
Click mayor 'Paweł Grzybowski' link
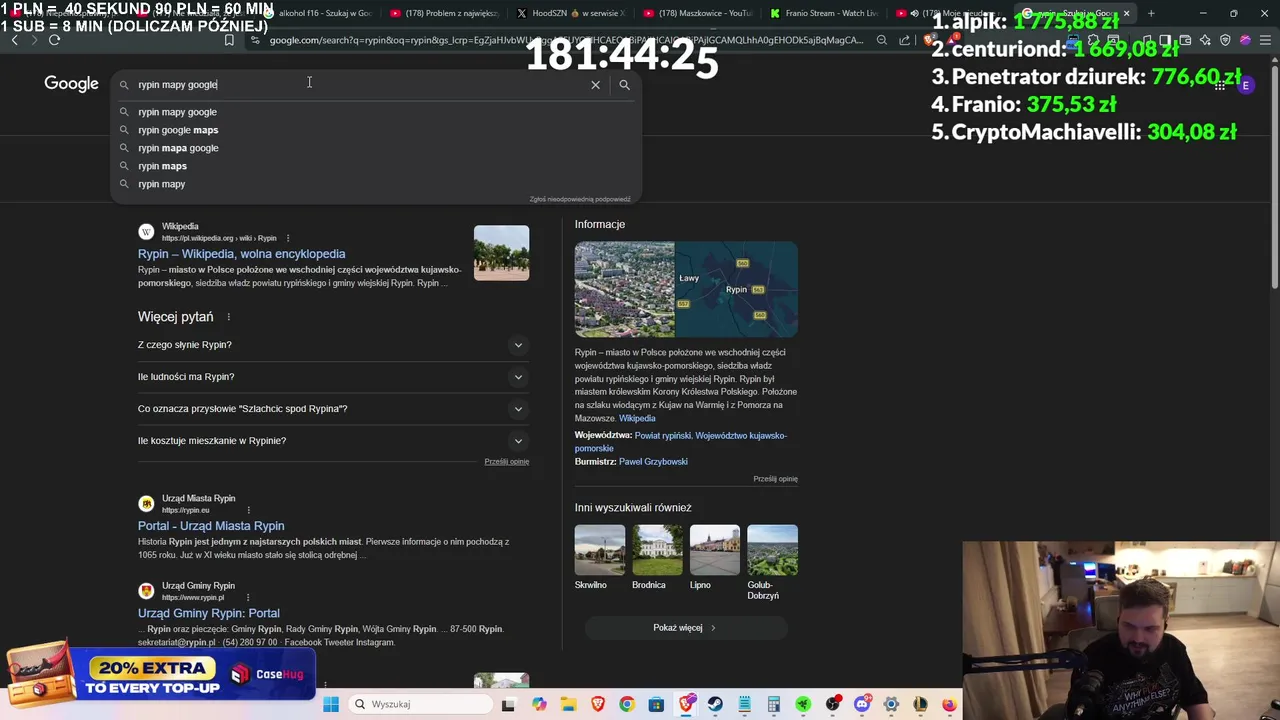pyautogui.click(x=653, y=462)
